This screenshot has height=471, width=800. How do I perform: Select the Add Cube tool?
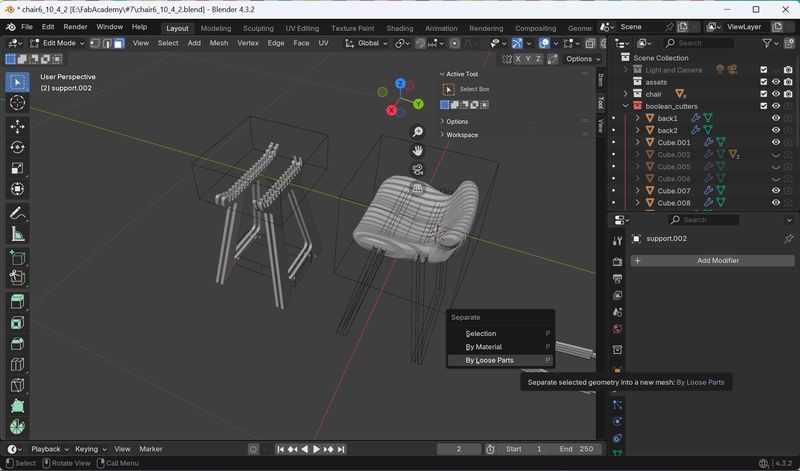(x=17, y=258)
